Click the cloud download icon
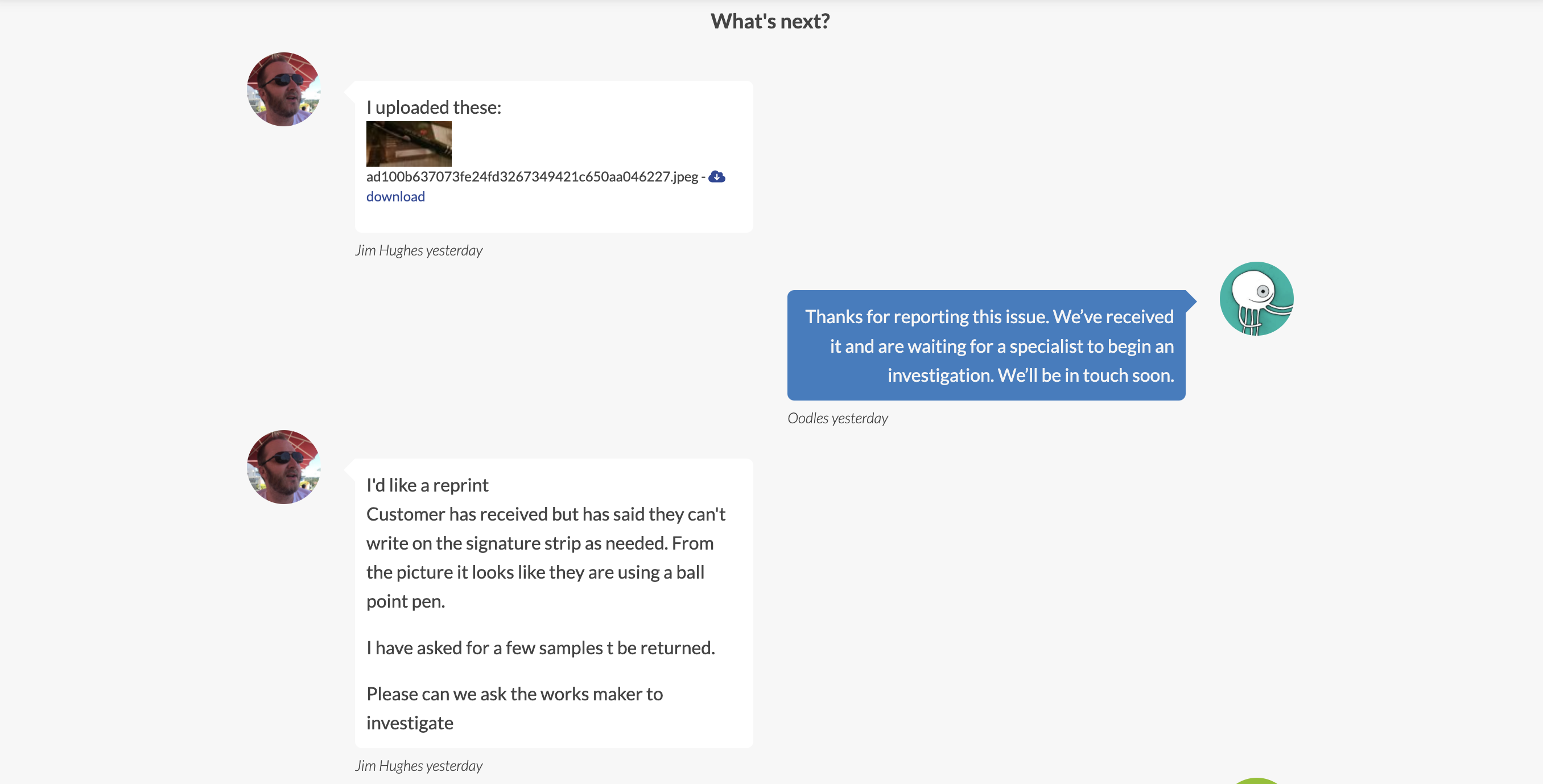Screen dimensions: 1543x784 click(x=716, y=177)
